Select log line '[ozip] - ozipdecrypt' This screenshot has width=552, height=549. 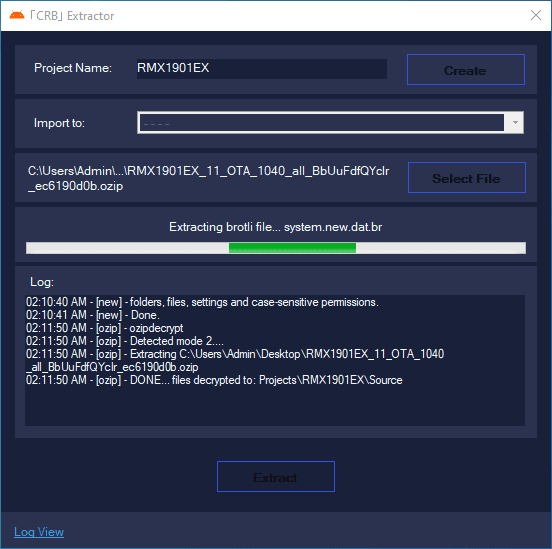pos(104,328)
